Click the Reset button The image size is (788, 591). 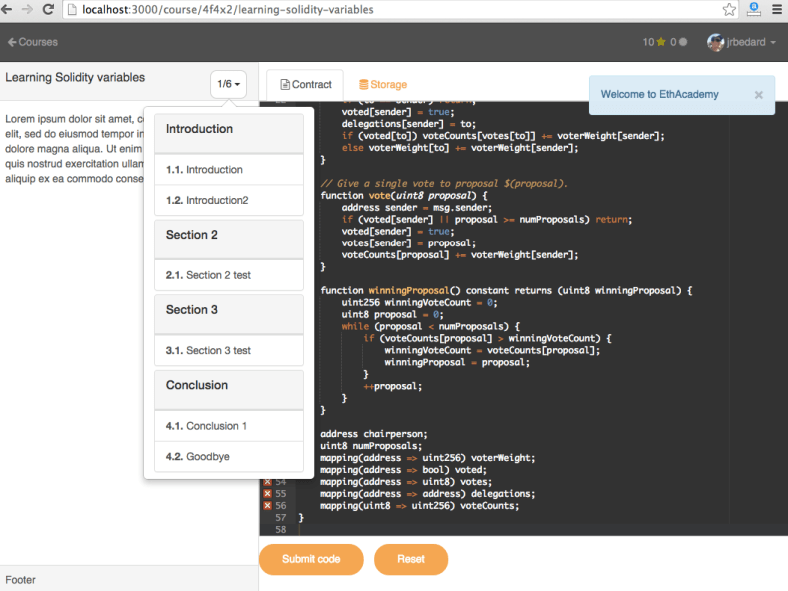(411, 559)
